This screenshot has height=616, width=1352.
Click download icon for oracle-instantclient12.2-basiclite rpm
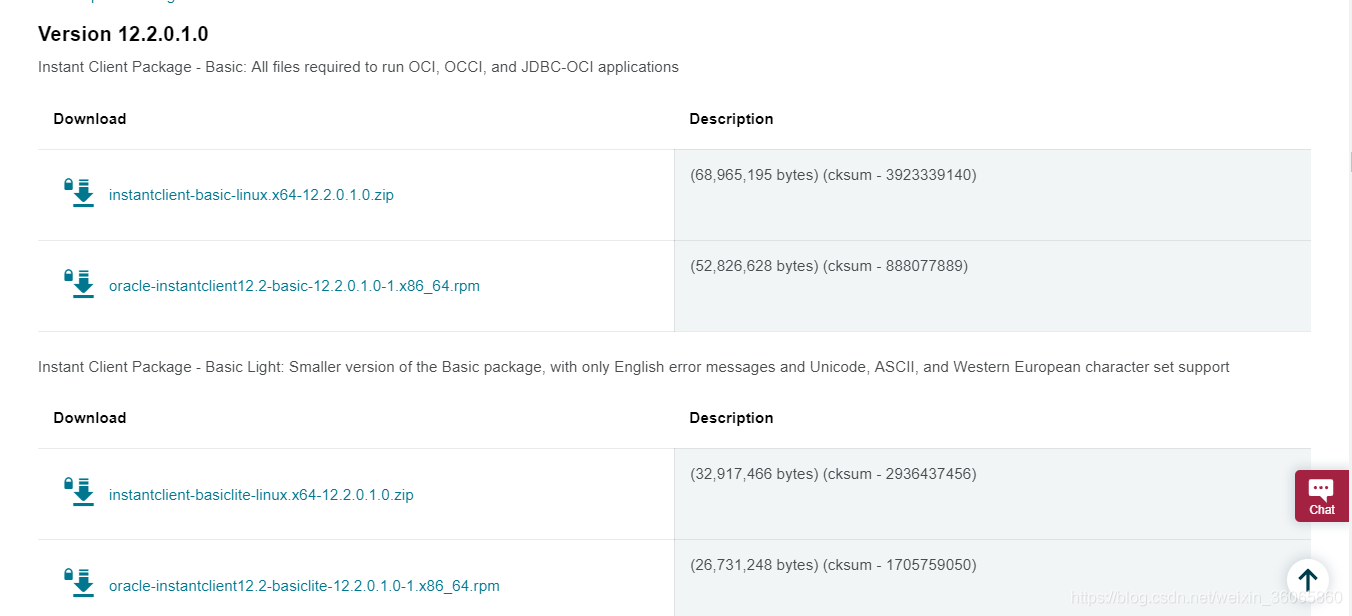pos(79,584)
